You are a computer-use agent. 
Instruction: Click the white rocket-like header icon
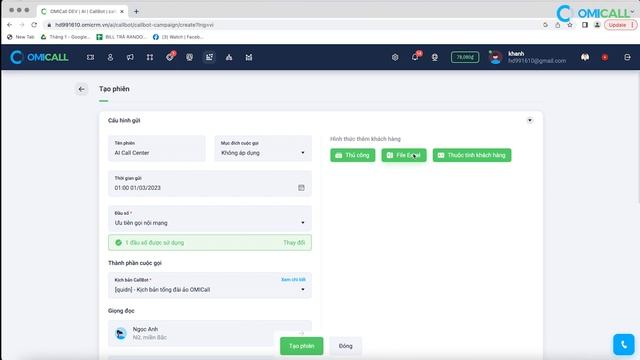[585, 58]
